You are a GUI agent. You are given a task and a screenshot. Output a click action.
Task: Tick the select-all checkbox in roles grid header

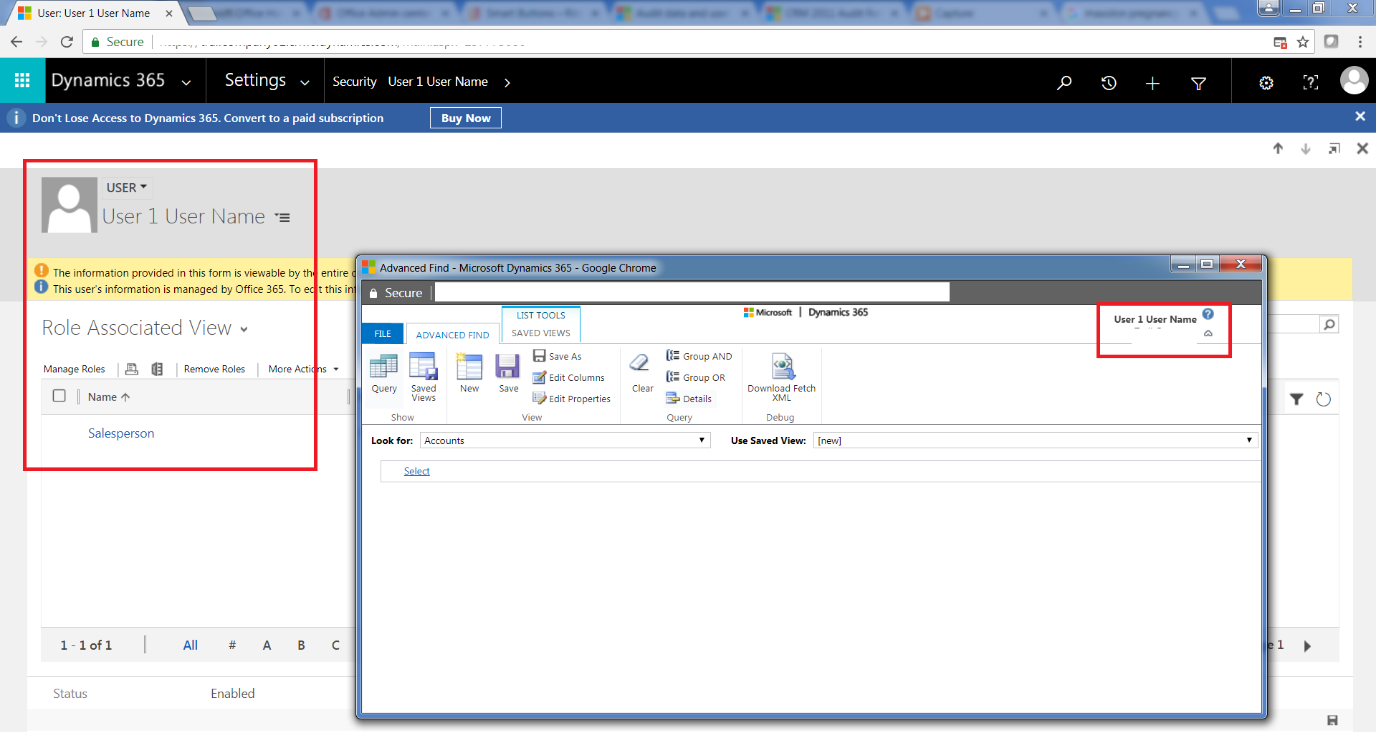59,396
